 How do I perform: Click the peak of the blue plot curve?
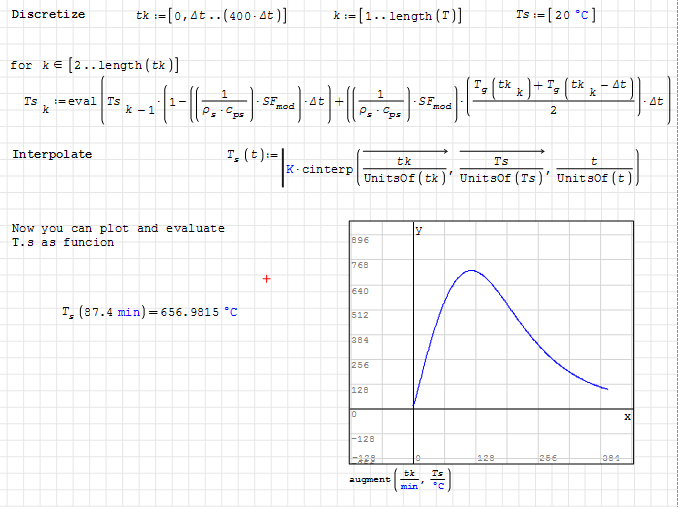tap(471, 270)
